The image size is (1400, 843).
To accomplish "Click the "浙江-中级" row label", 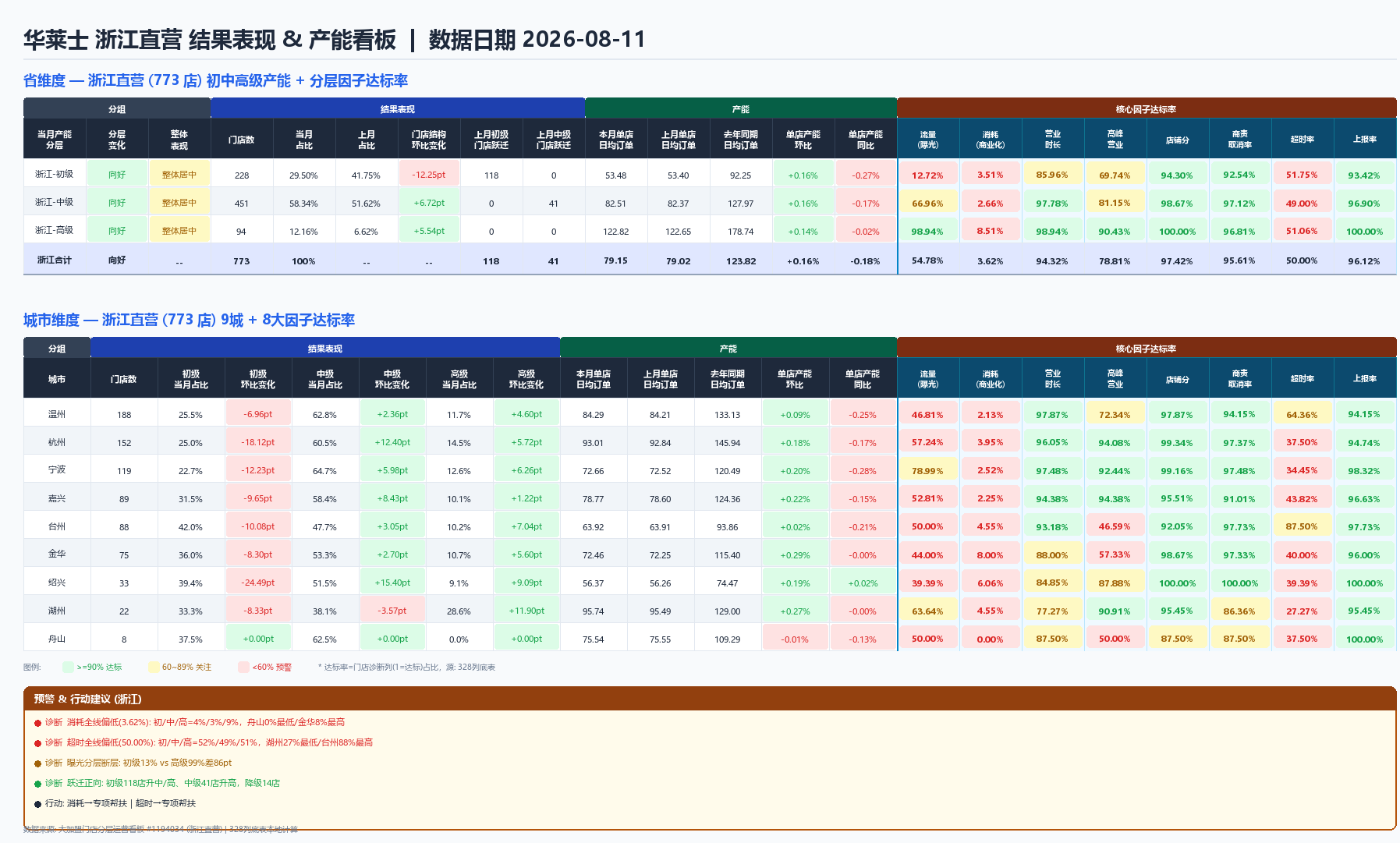I will [x=55, y=202].
